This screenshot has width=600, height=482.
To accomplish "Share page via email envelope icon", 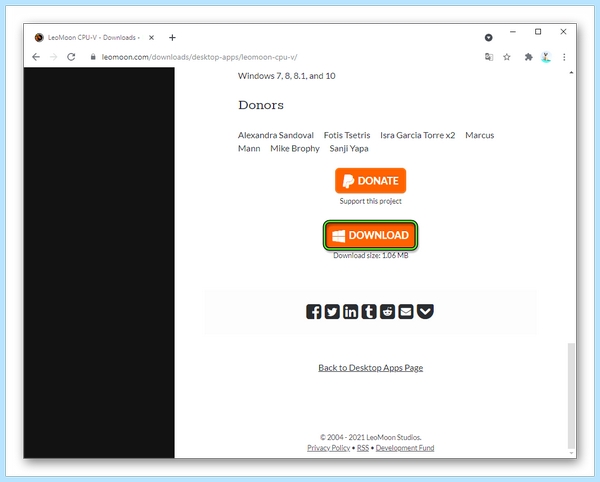I will point(406,312).
